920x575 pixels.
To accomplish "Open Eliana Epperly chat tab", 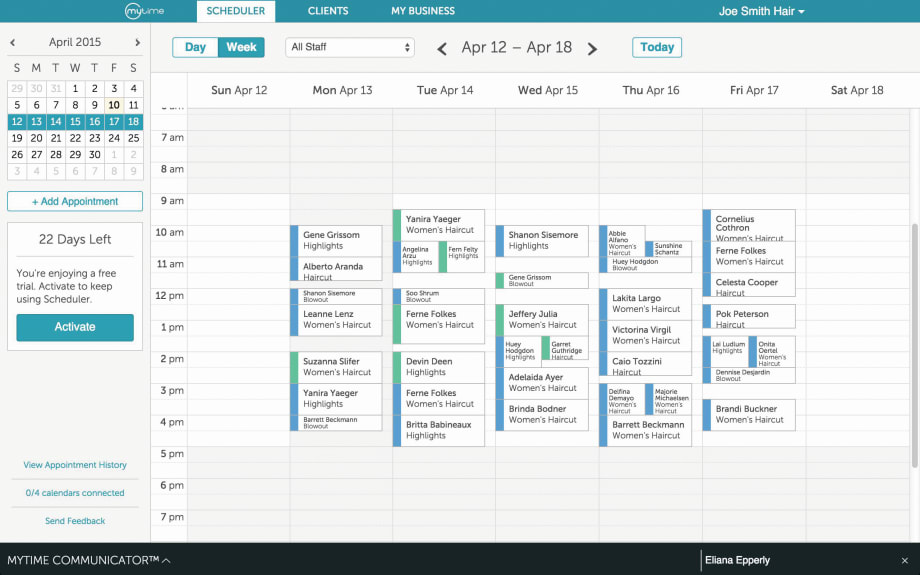I will (738, 560).
